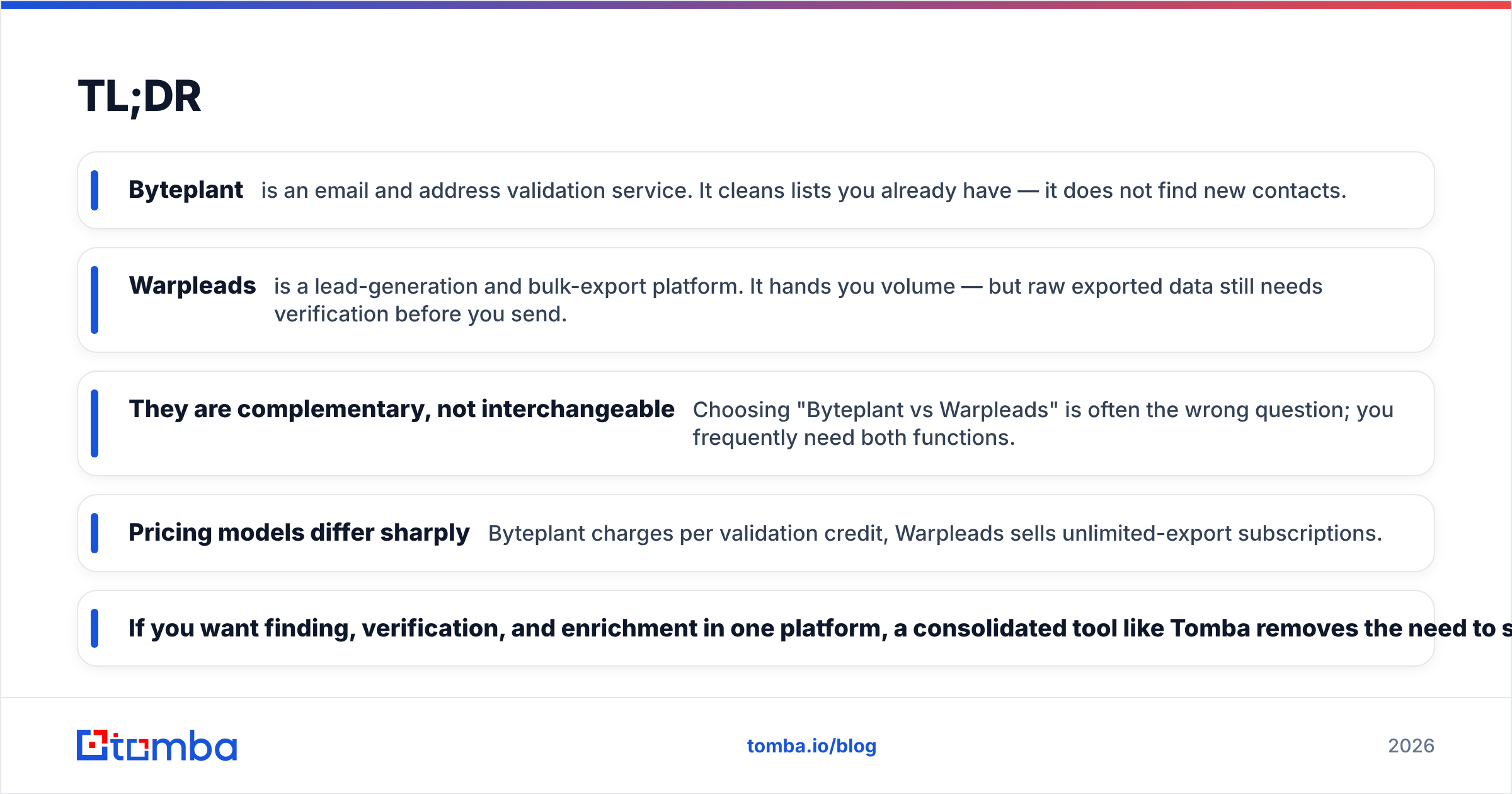This screenshot has height=794, width=1512.
Task: Select the Byteplant summary card
Action: (x=756, y=190)
